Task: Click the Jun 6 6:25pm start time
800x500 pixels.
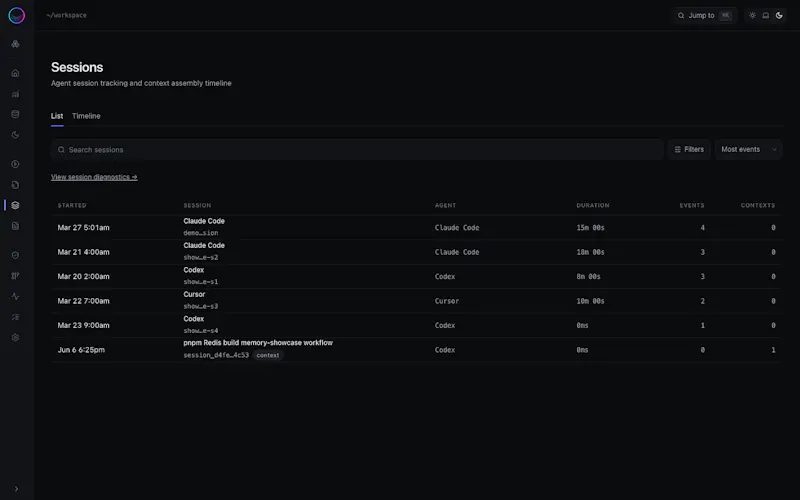Action: 81,350
